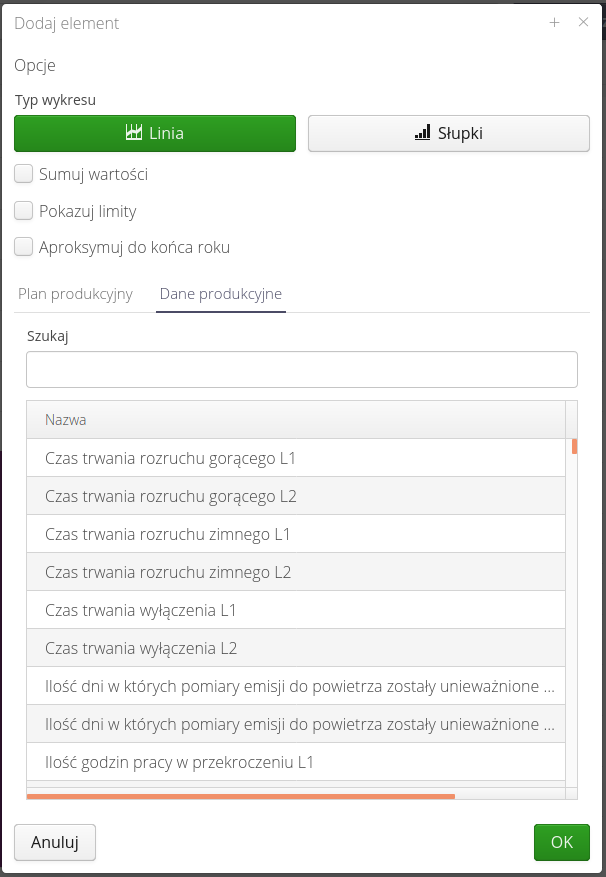Choose Czas trwania rozruchu zimnego L2
The image size is (606, 877).
point(167,572)
